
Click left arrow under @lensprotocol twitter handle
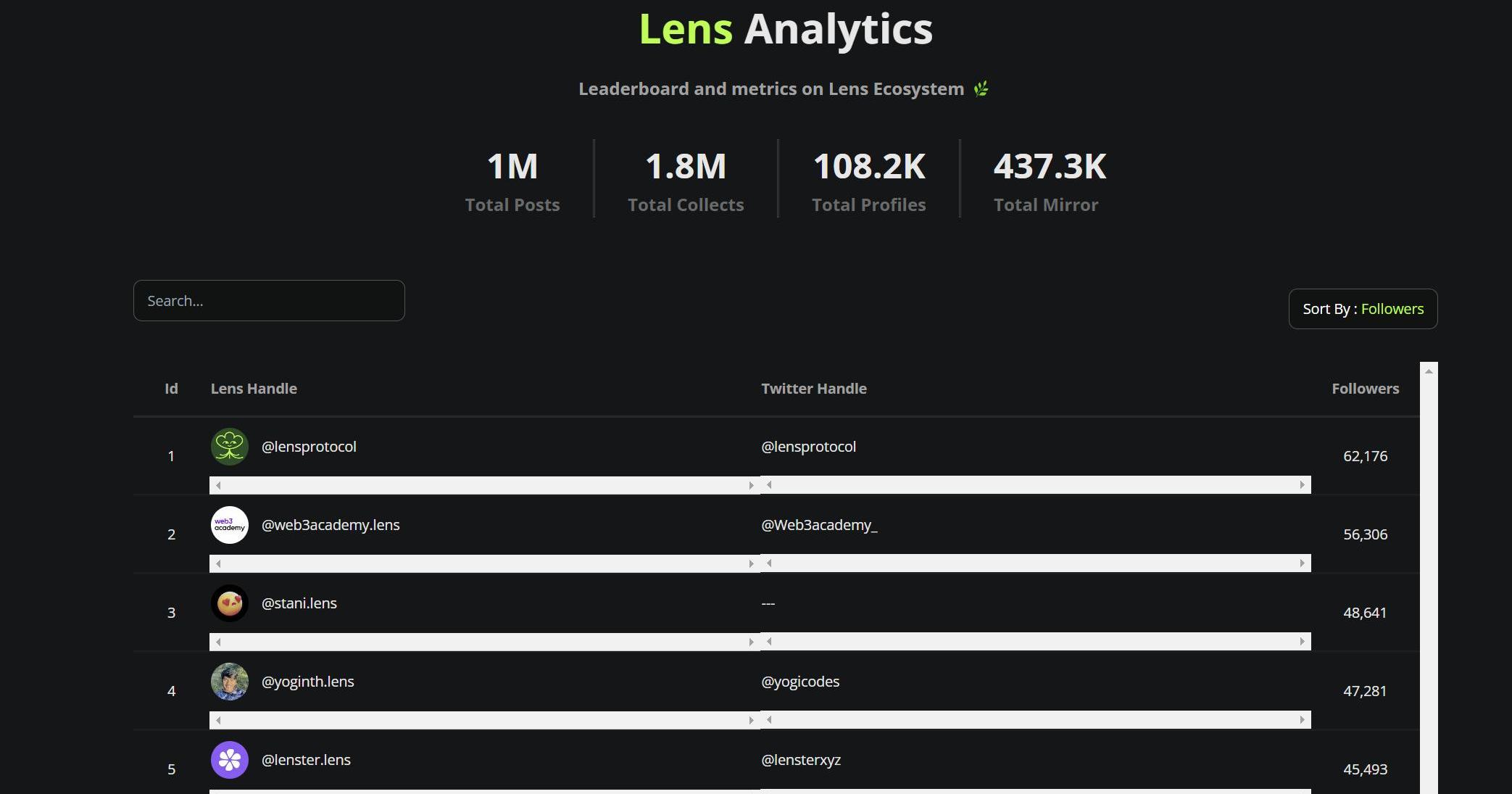(769, 484)
